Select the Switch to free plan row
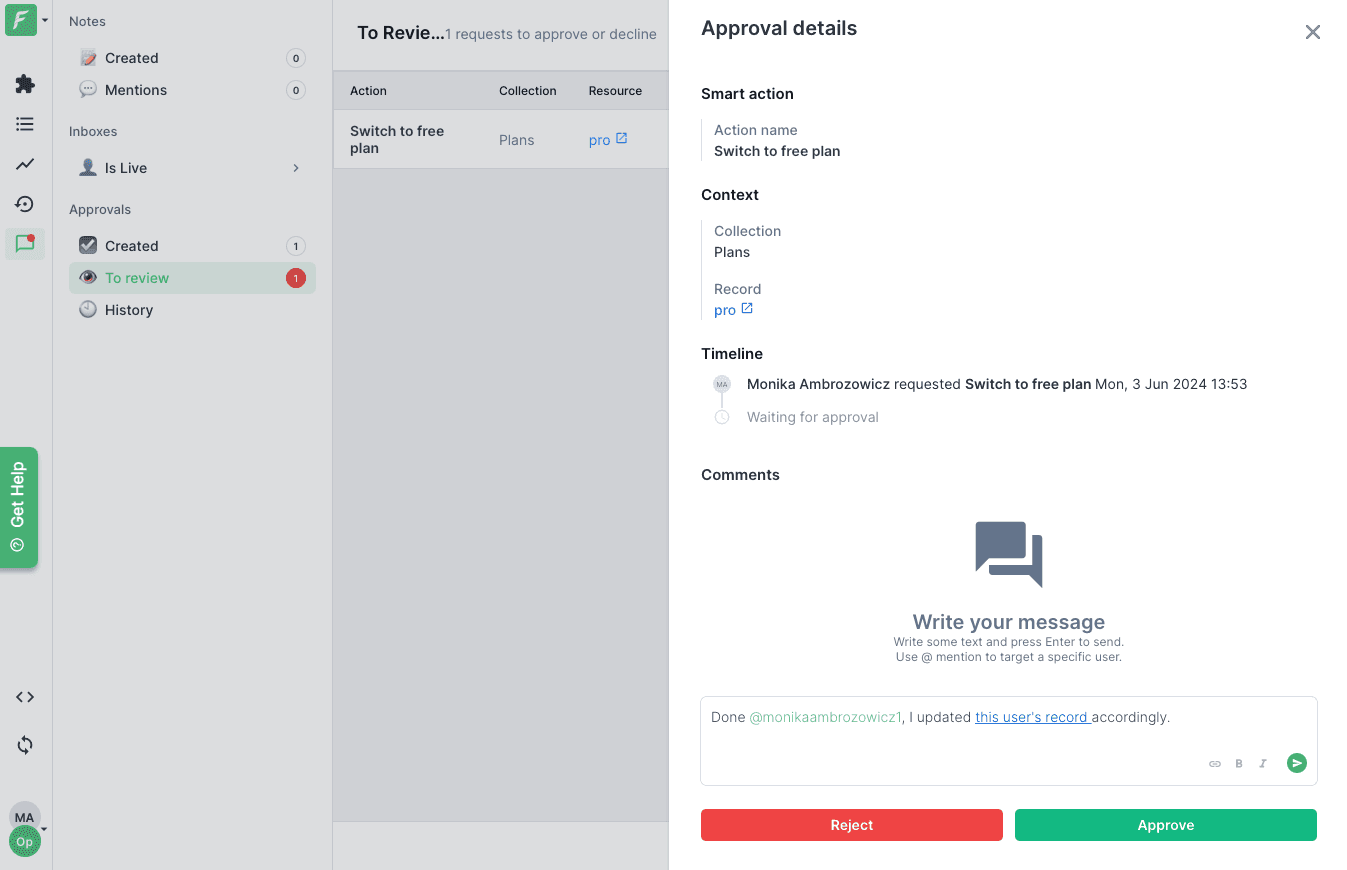The height and width of the screenshot is (870, 1347). coord(501,140)
